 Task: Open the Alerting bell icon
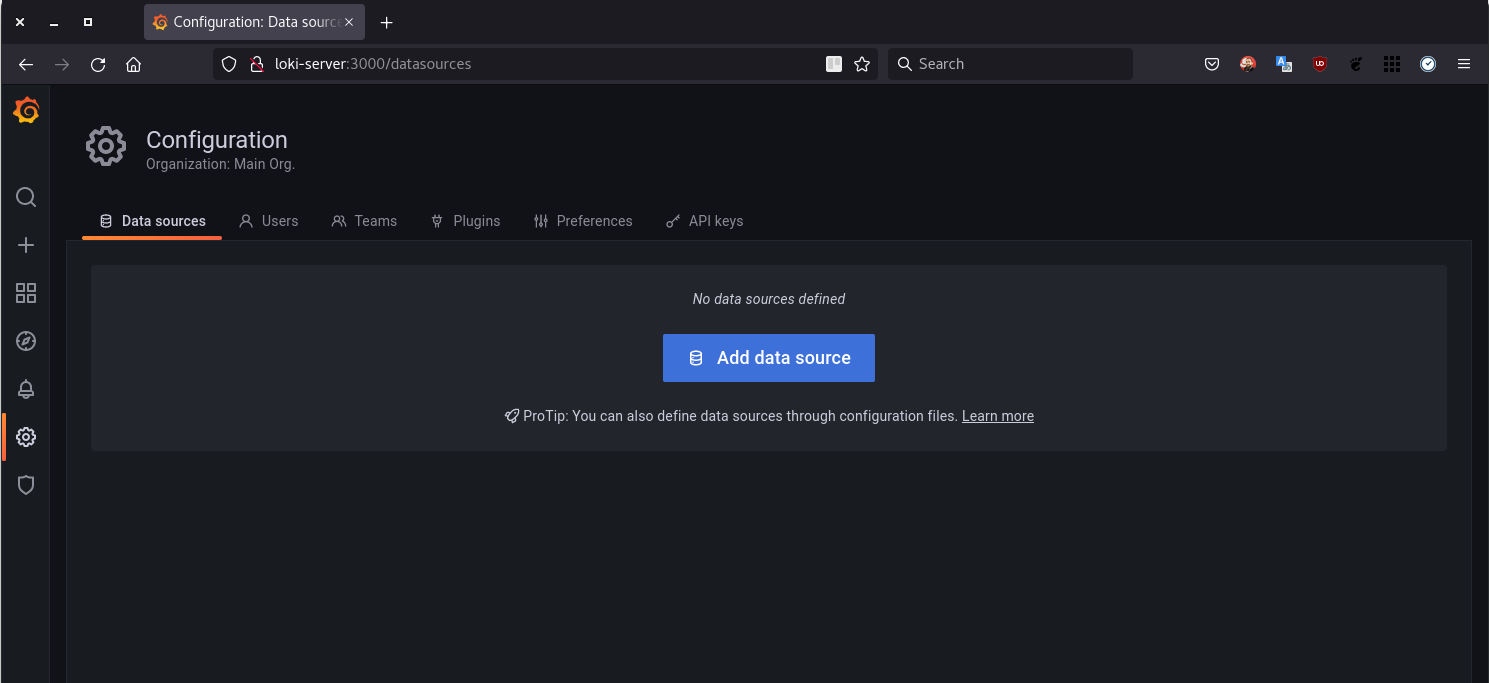pyautogui.click(x=26, y=389)
